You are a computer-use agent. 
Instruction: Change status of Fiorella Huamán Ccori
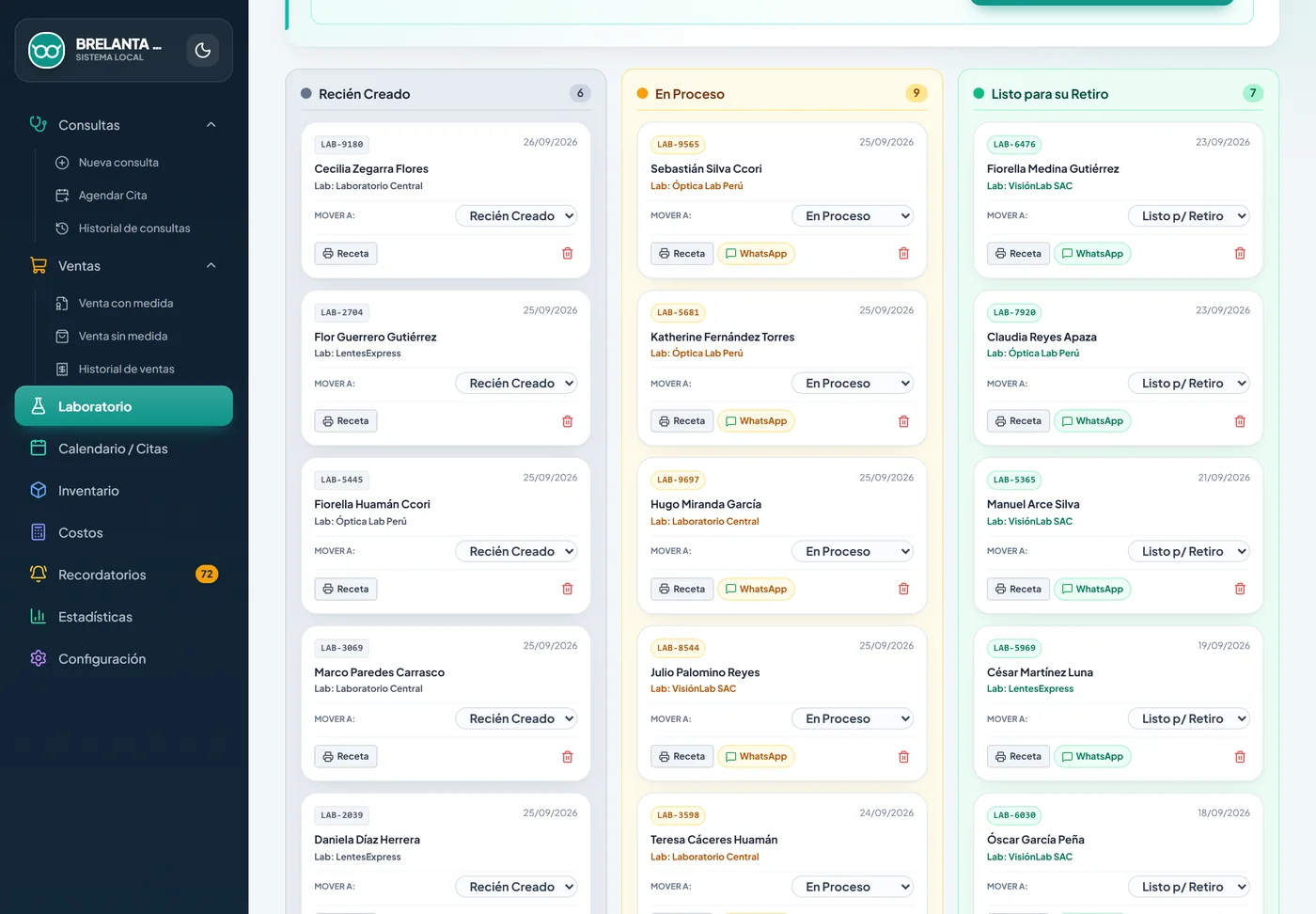pyautogui.click(x=516, y=552)
